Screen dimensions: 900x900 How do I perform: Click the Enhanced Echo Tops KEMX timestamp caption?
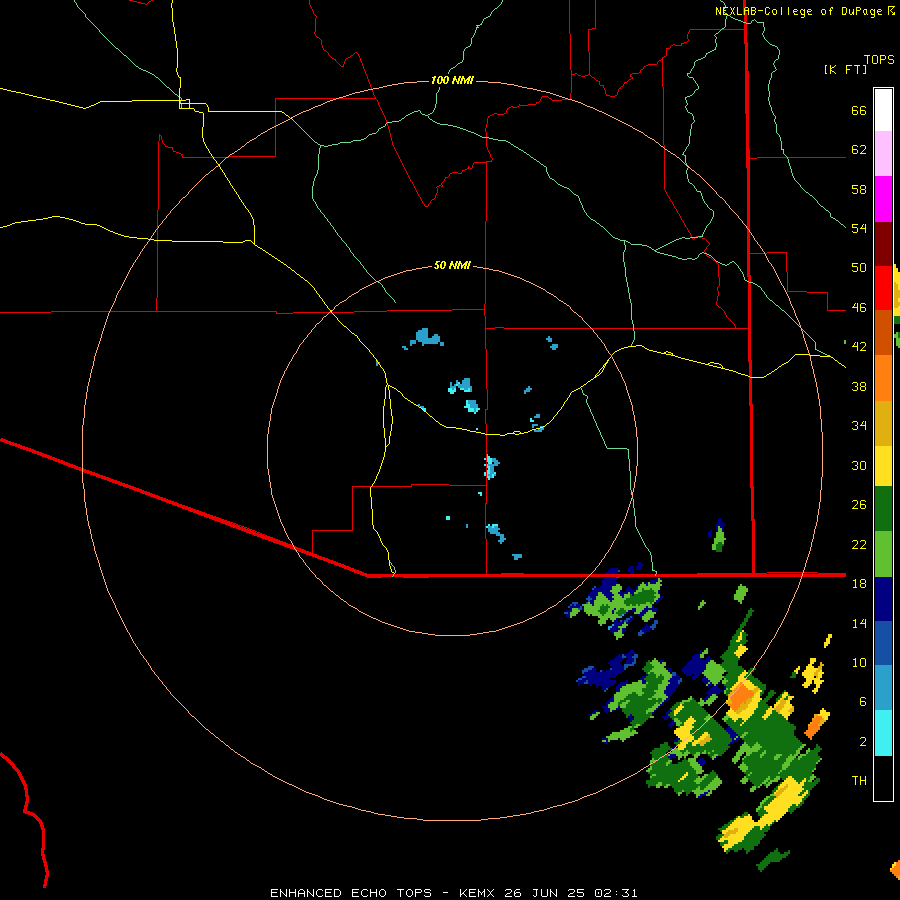(453, 893)
